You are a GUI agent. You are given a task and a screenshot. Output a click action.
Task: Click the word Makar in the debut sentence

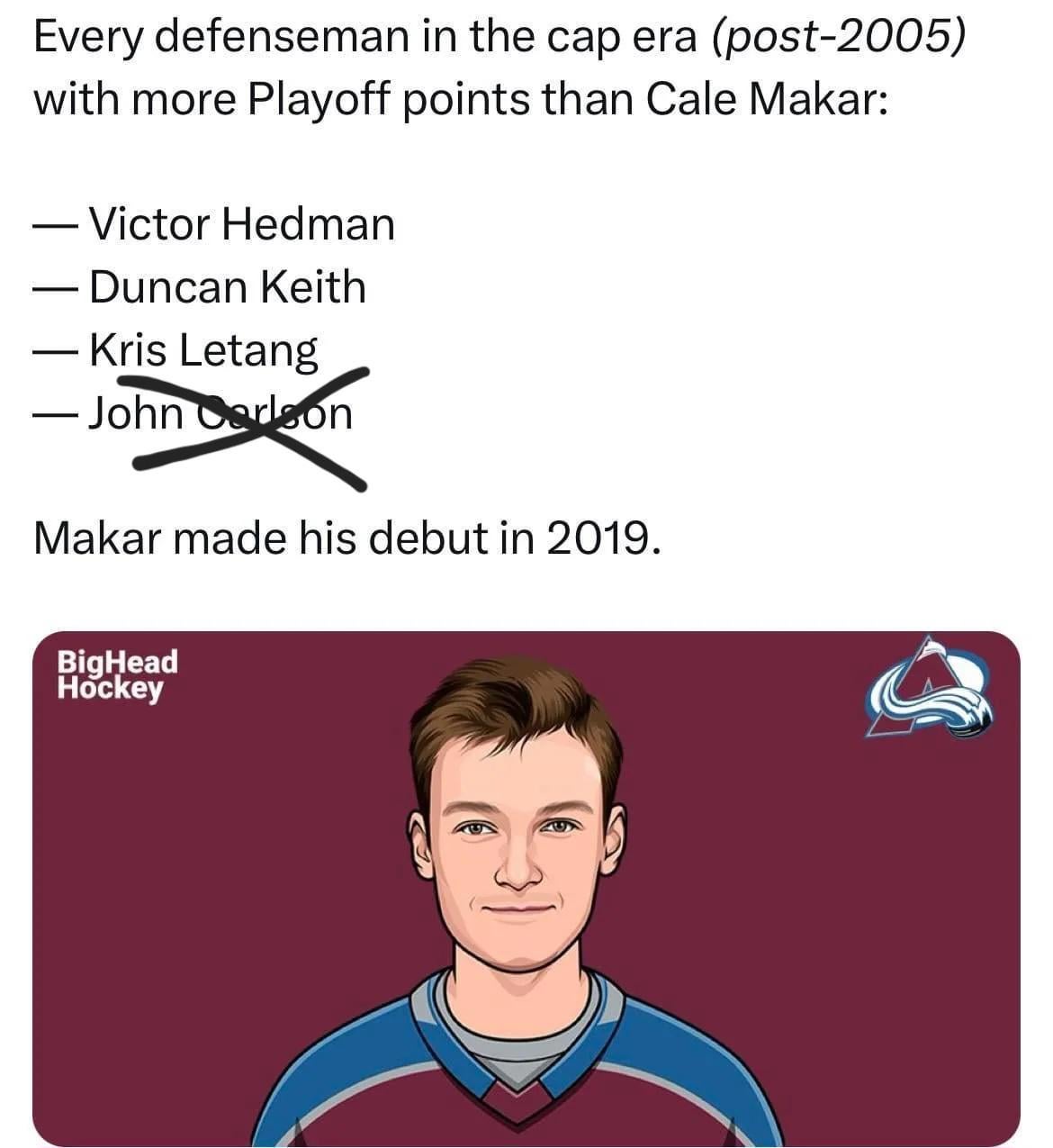coord(97,538)
